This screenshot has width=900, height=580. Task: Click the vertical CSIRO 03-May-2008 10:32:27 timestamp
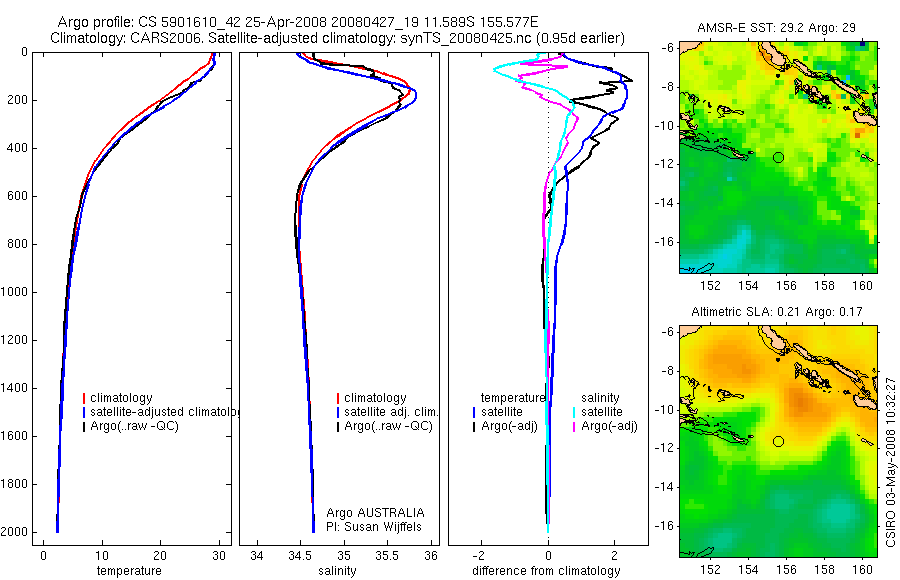[x=890, y=462]
